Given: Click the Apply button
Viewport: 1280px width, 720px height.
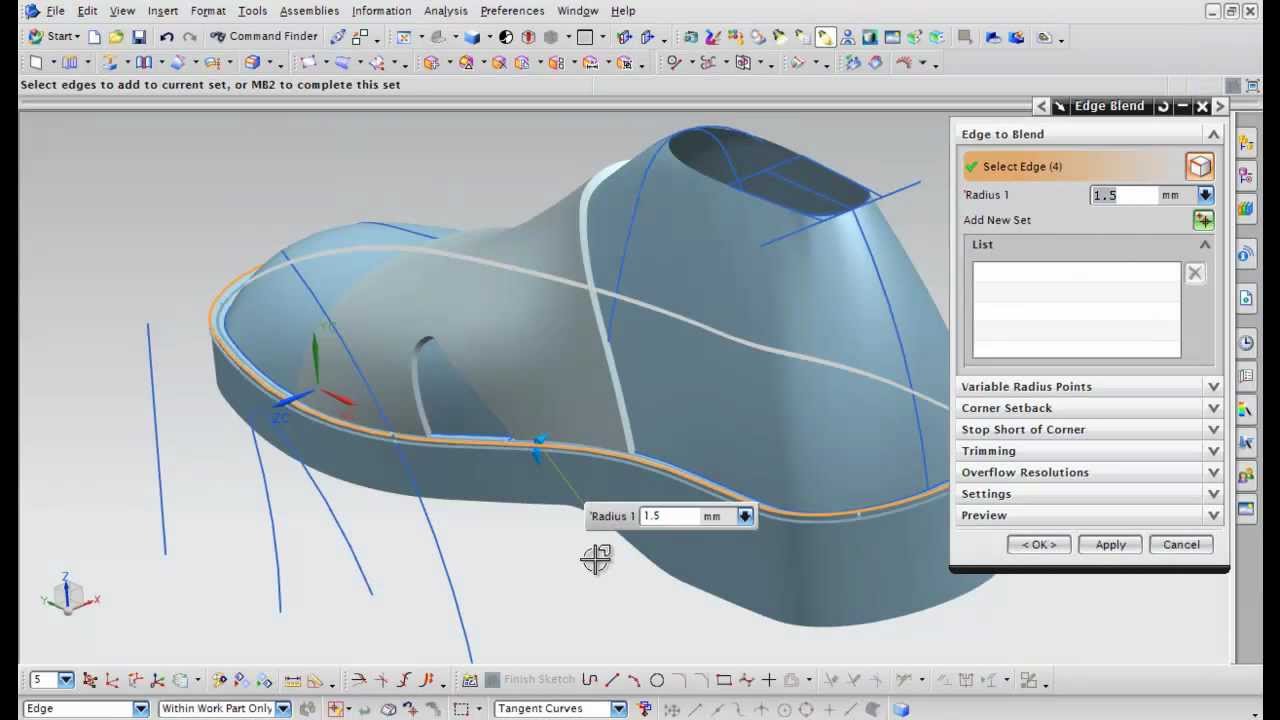Looking at the screenshot, I should [x=1110, y=545].
